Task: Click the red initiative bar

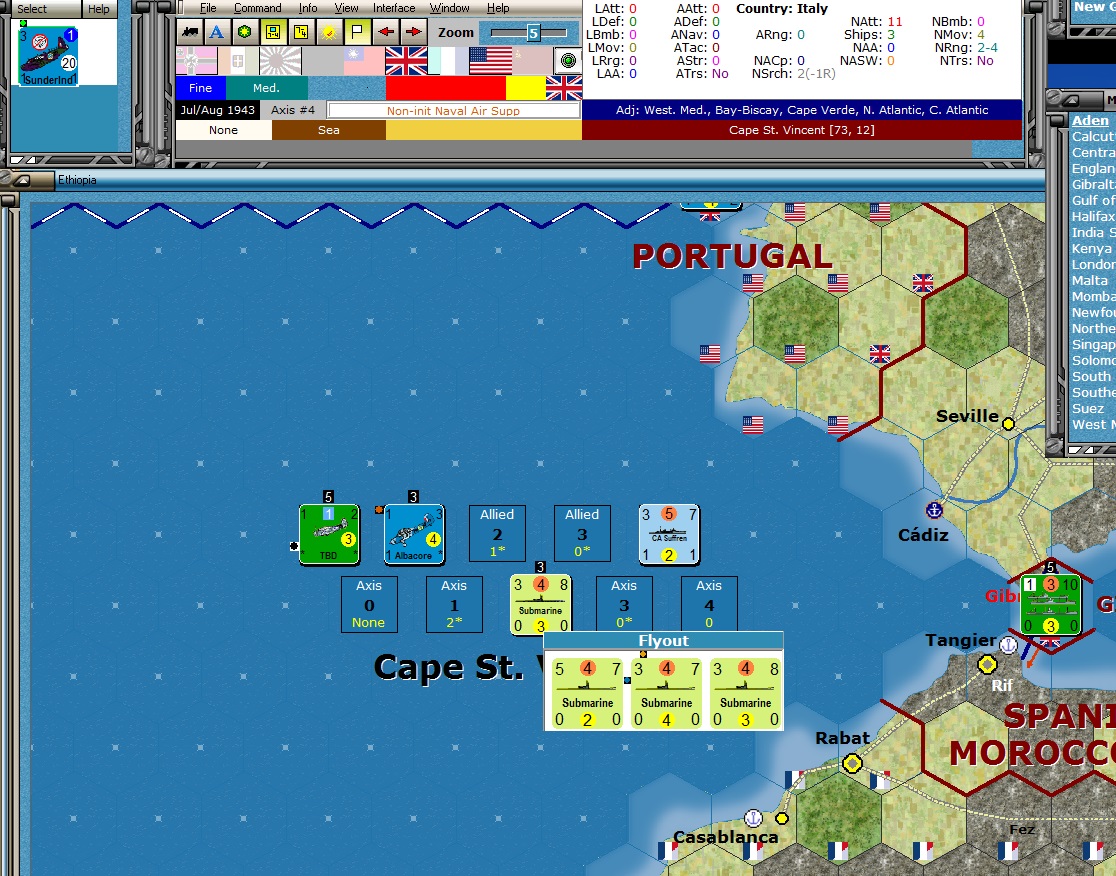Action: click(x=446, y=88)
